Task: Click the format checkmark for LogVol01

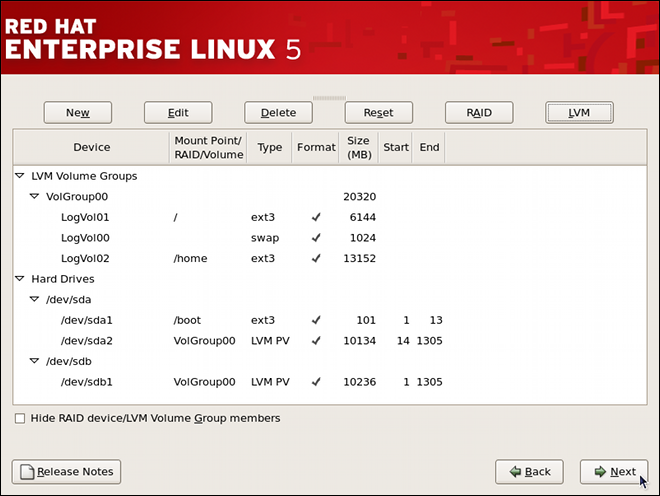Action: [x=316, y=217]
